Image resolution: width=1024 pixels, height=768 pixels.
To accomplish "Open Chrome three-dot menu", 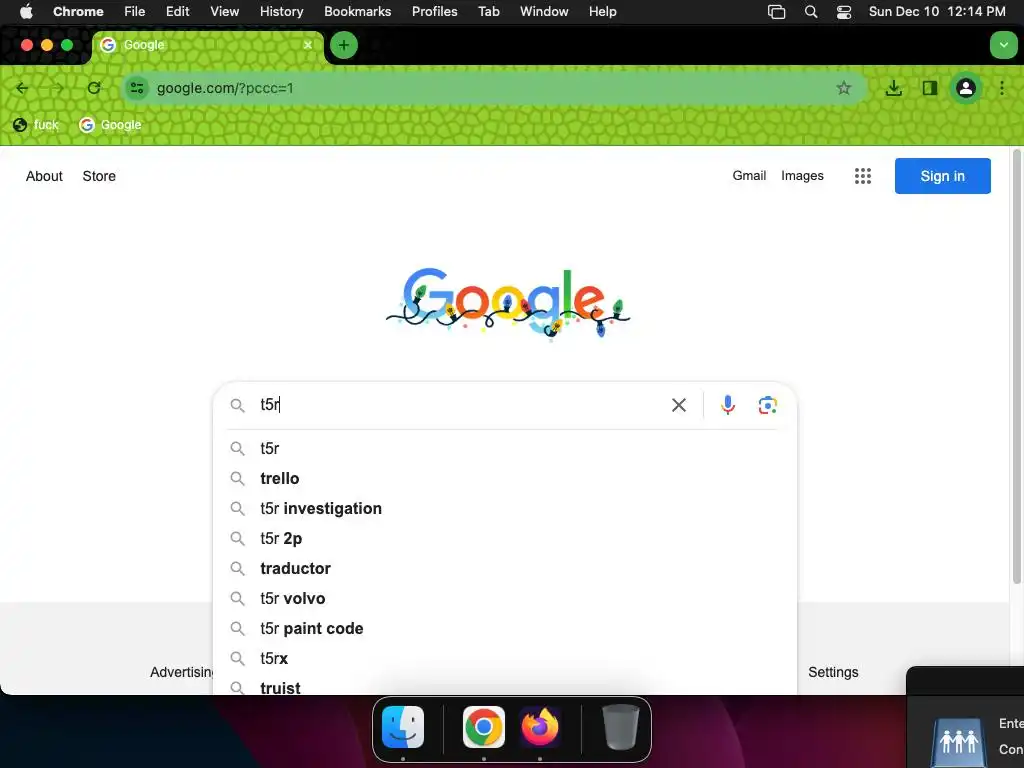I will (x=1002, y=88).
